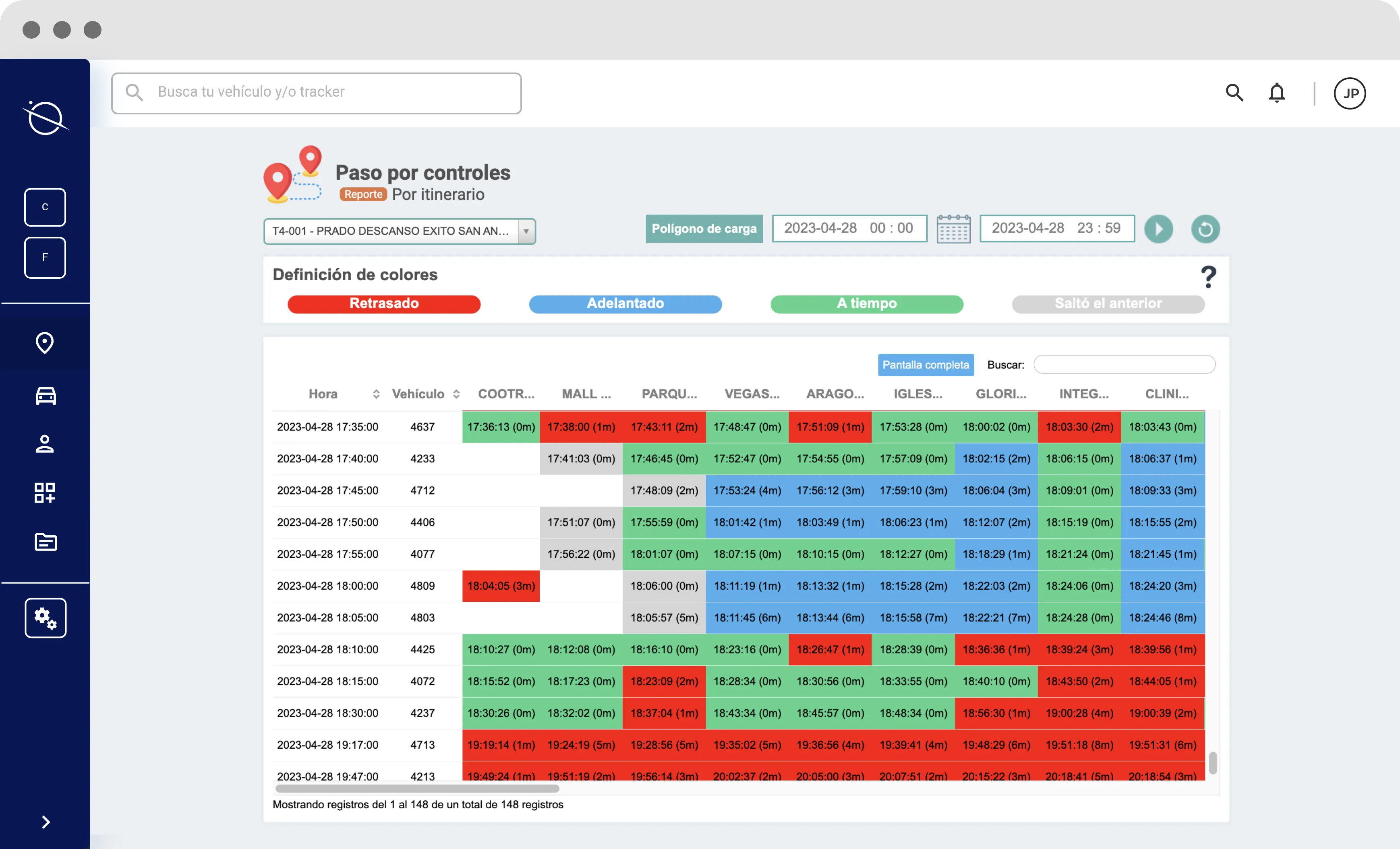Viewport: 1400px width, 849px height.
Task: Edit the start date 2023-04-28 00:00 field
Action: [849, 228]
